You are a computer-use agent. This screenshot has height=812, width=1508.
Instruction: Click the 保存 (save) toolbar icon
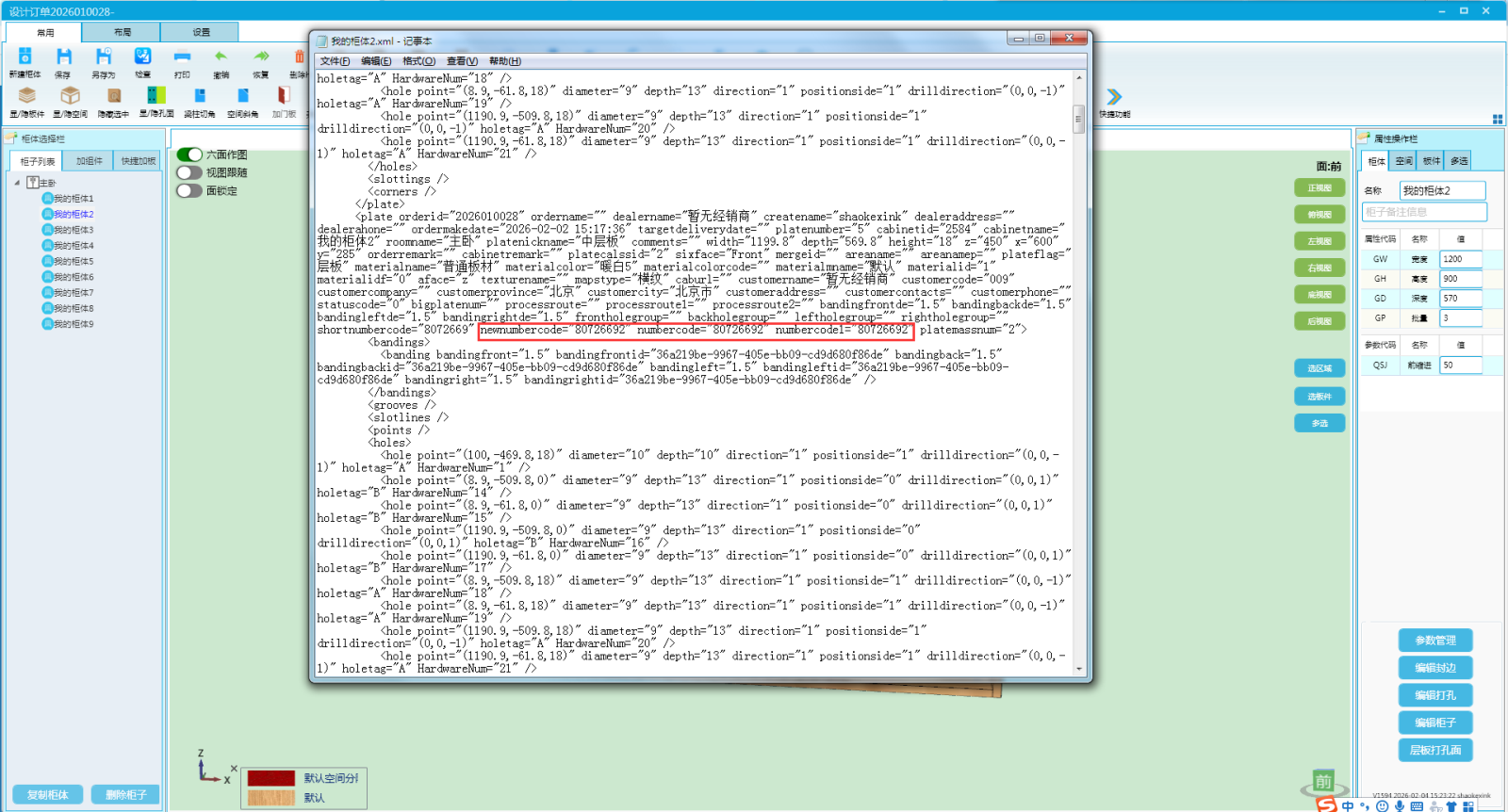[x=63, y=58]
